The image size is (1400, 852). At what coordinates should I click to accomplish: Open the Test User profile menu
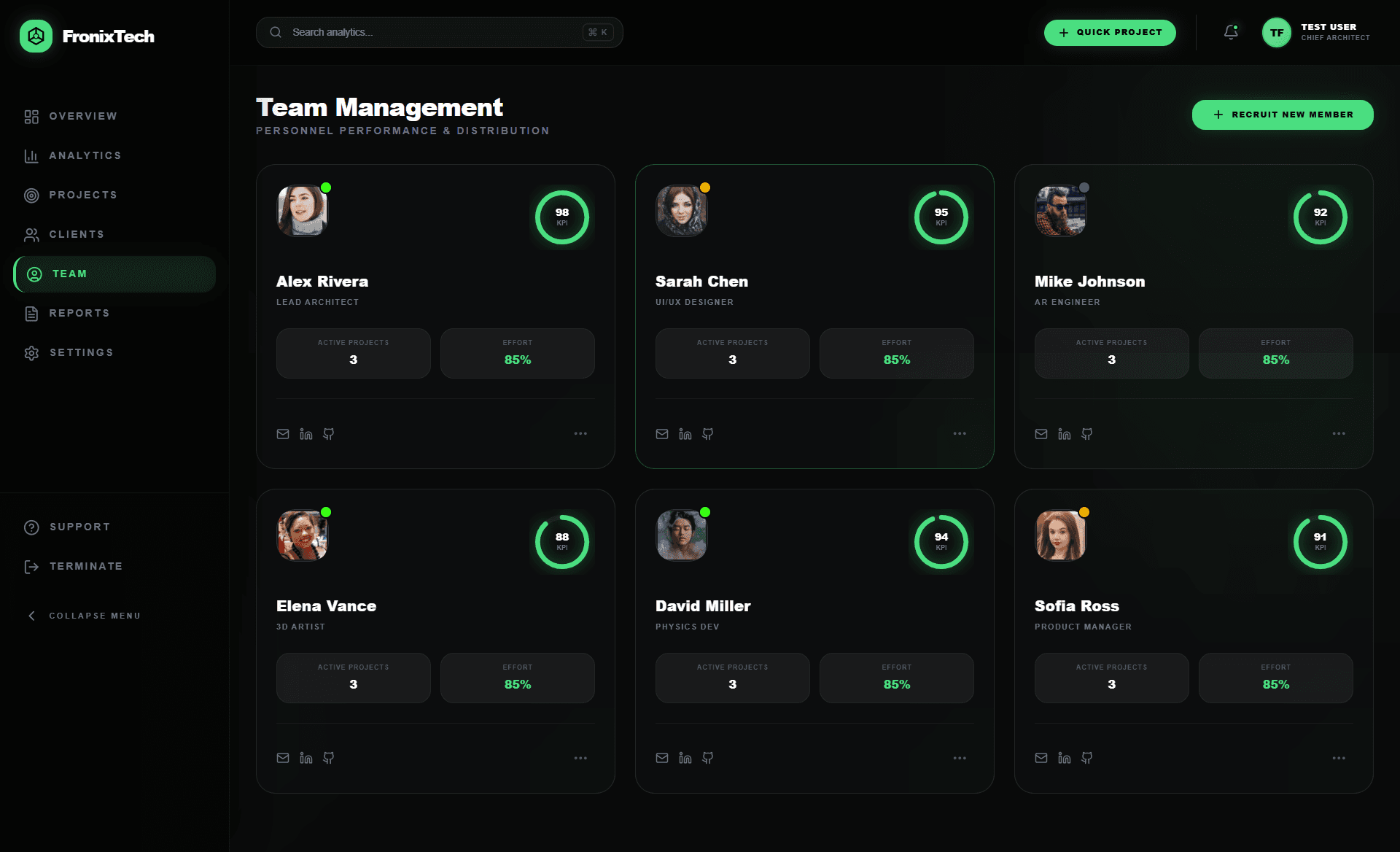[x=1316, y=32]
